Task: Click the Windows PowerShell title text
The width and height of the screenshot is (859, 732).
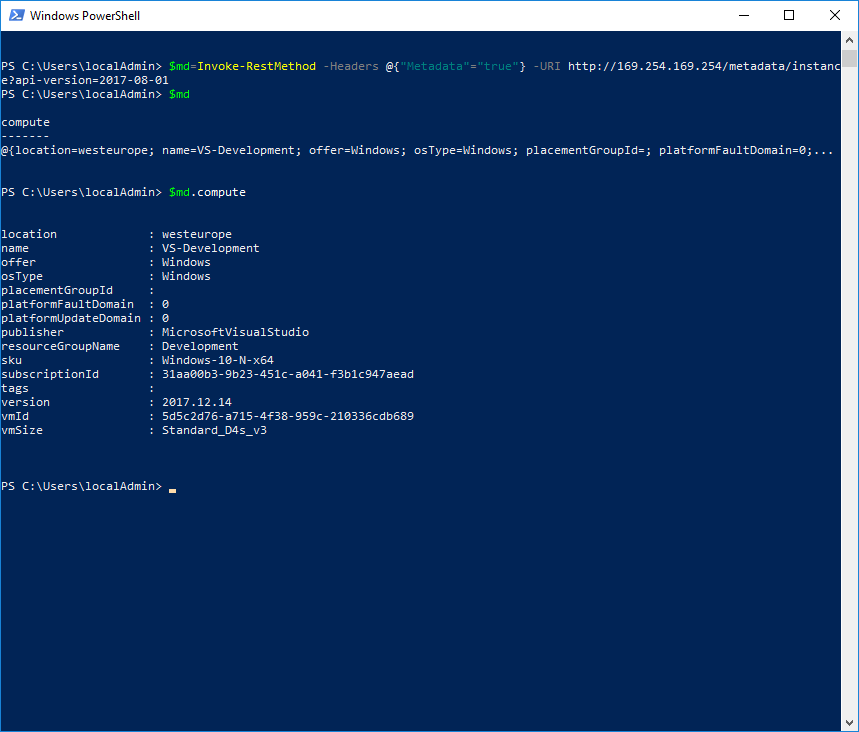Action: point(85,16)
